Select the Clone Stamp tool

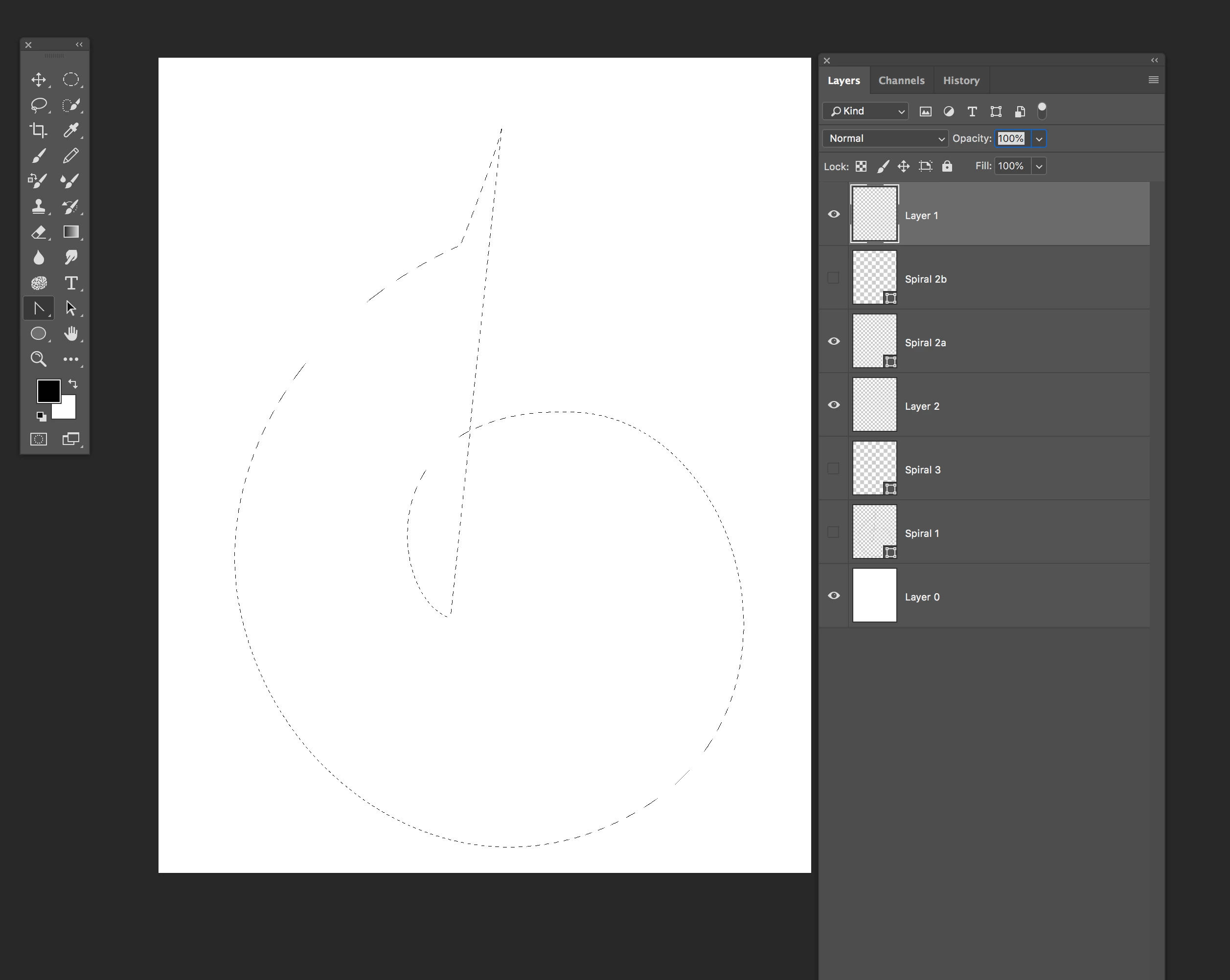tap(38, 206)
